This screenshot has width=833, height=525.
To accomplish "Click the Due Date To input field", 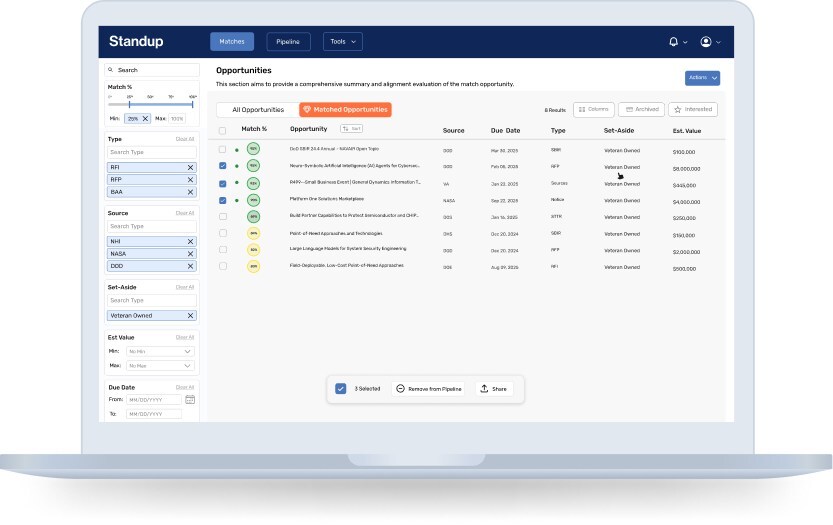I will click(154, 414).
